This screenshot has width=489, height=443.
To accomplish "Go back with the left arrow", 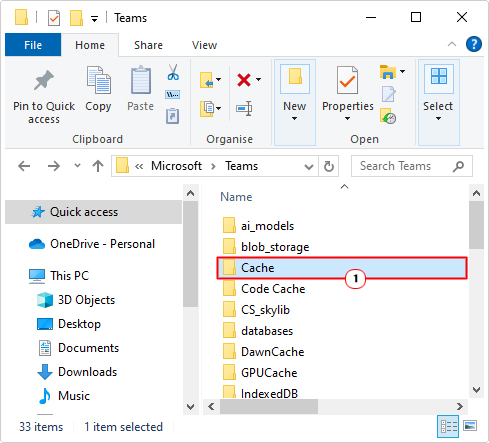I will pyautogui.click(x=24, y=166).
